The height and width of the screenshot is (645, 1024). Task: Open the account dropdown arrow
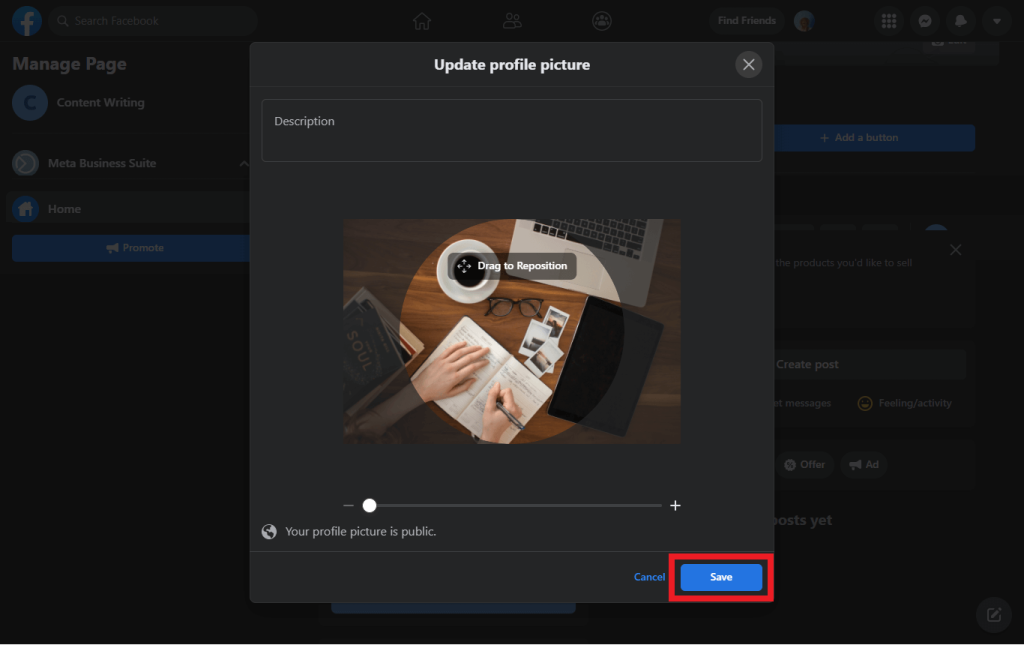click(x=997, y=21)
